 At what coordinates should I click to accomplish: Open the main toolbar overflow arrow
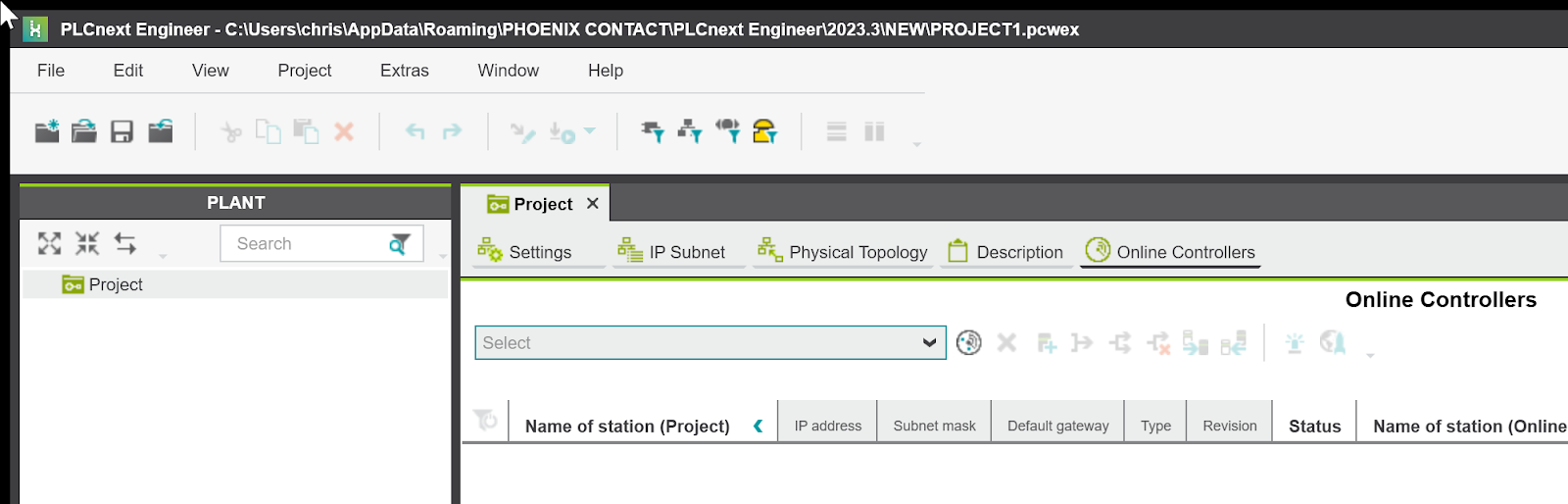point(917,144)
